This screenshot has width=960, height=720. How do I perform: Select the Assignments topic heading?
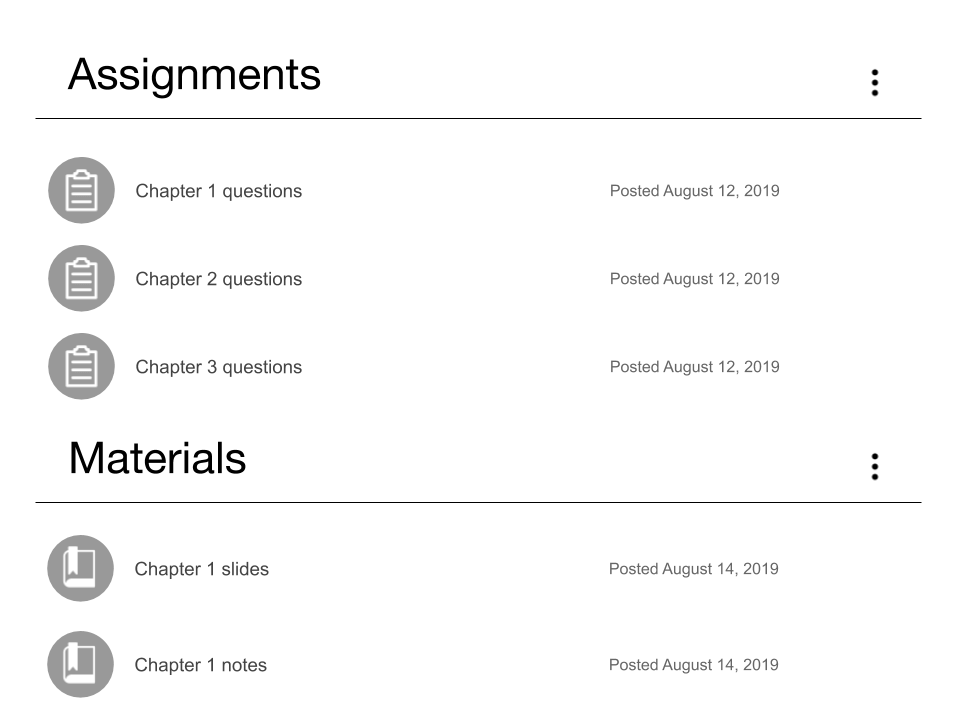(x=194, y=75)
